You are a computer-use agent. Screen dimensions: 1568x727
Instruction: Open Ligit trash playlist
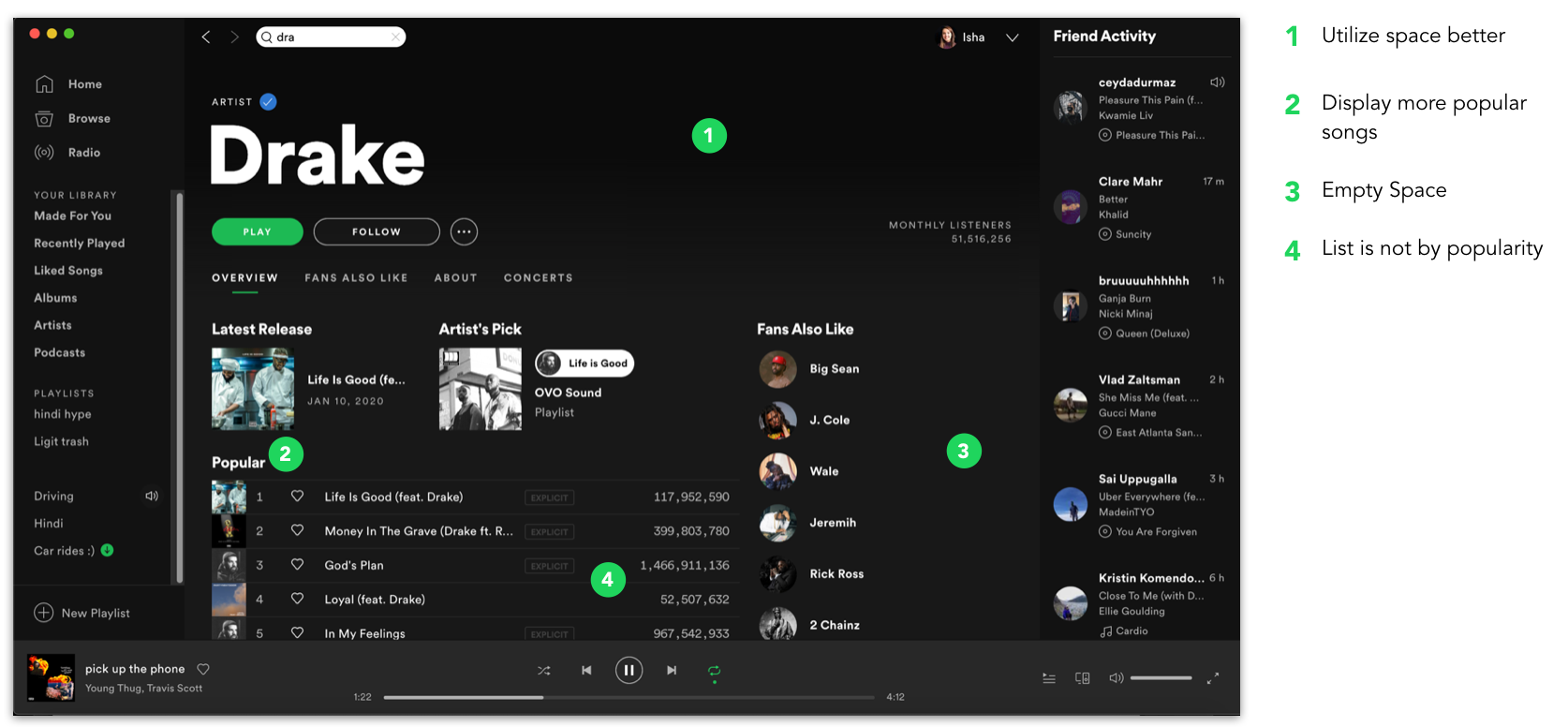62,441
